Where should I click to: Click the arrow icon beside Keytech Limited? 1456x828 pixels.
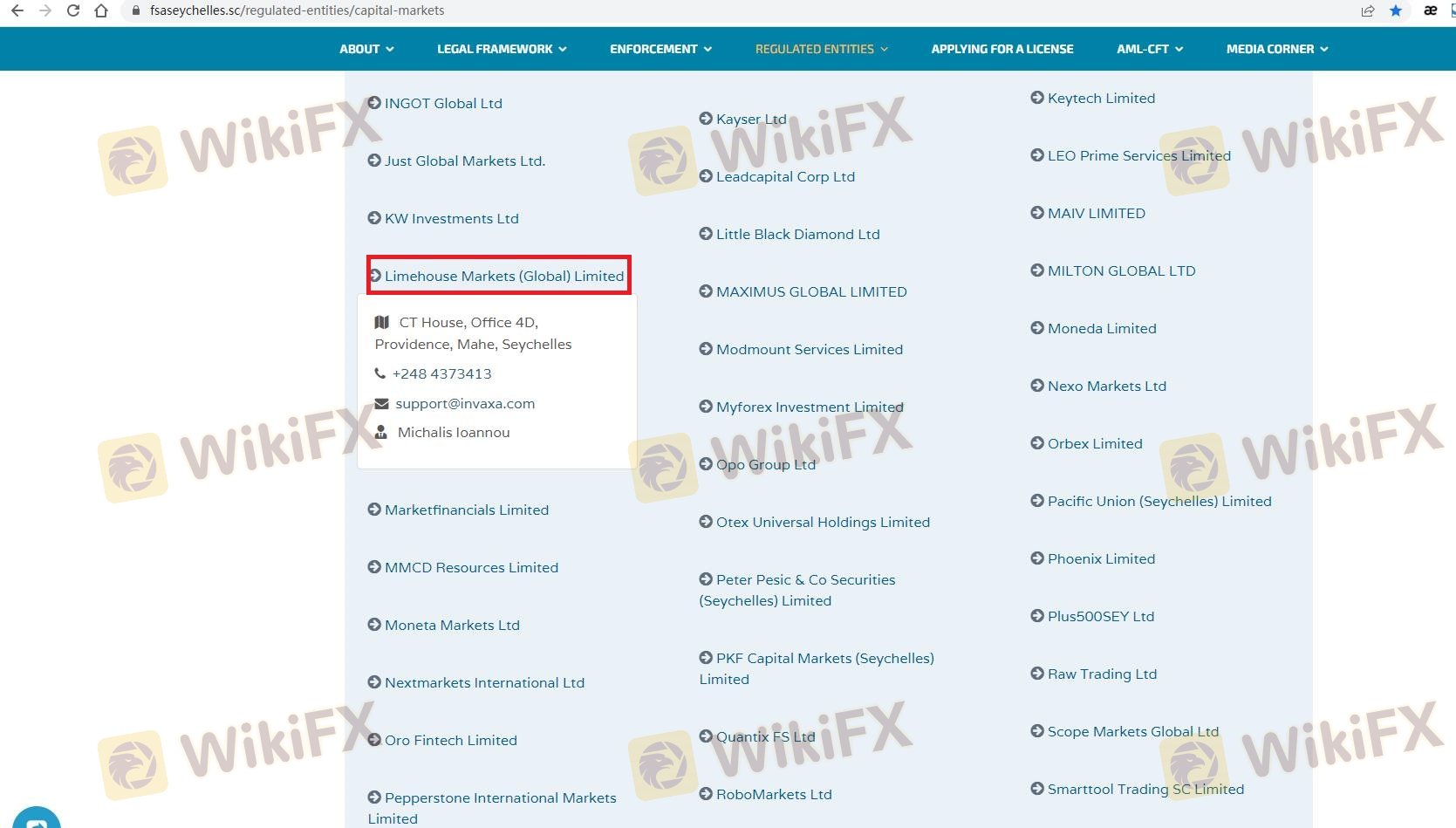[1037, 98]
